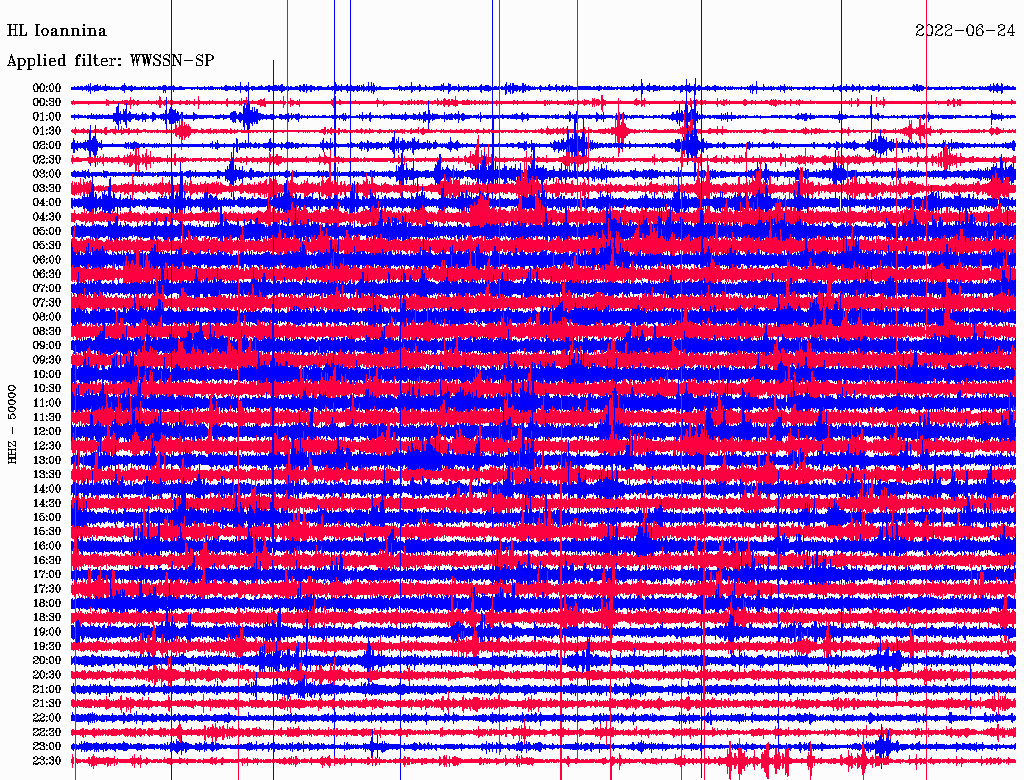Image resolution: width=1024 pixels, height=780 pixels.
Task: Select the 15:00 time label
Action: (x=46, y=517)
